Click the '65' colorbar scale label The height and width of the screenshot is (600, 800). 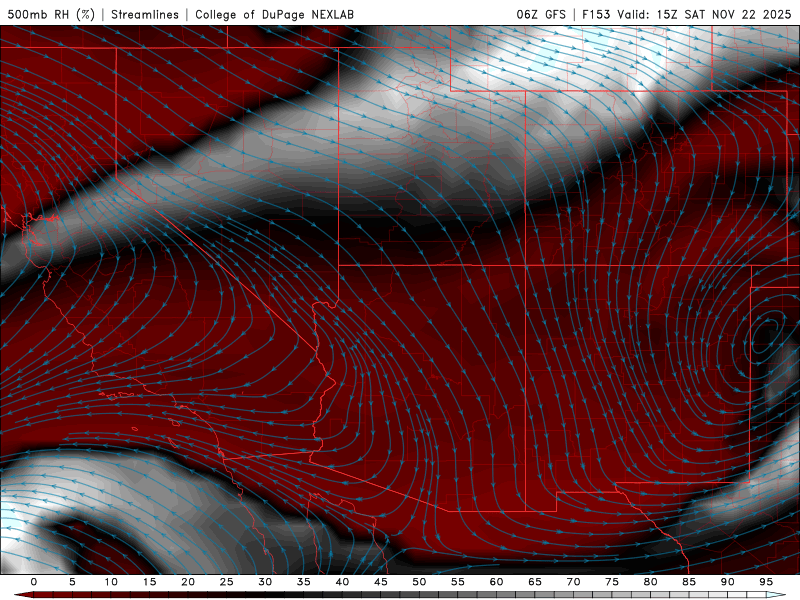point(535,582)
